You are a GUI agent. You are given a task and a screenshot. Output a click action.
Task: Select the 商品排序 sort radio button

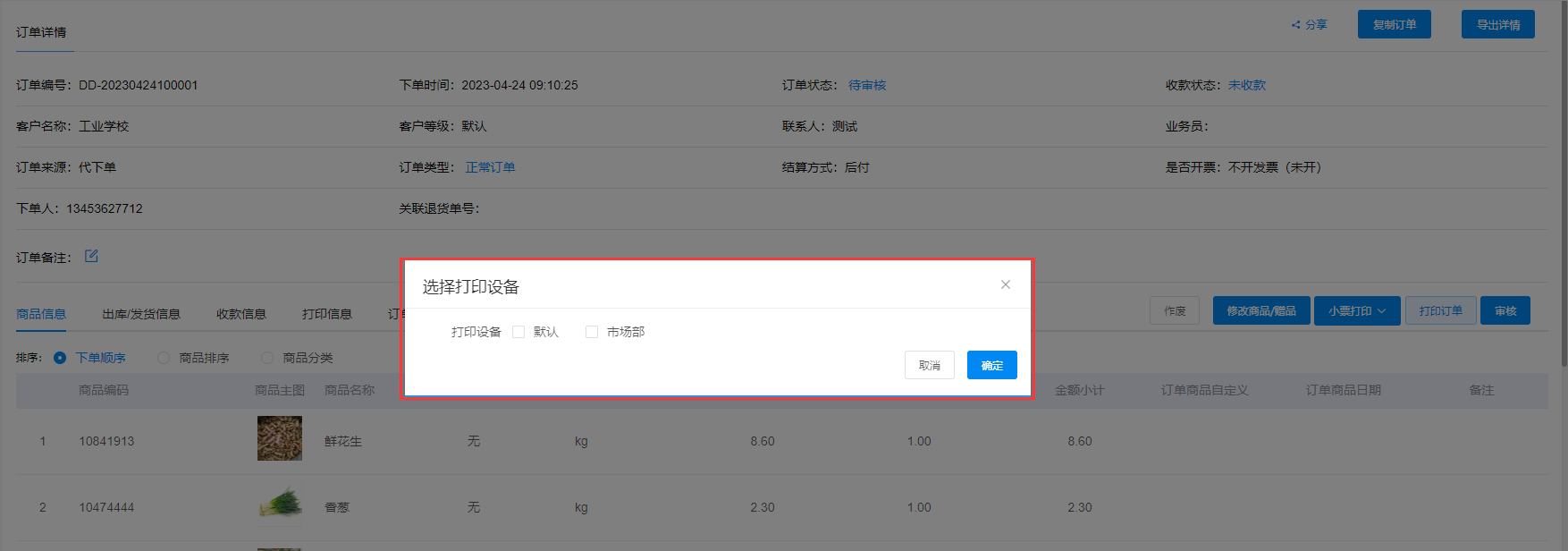click(x=164, y=358)
